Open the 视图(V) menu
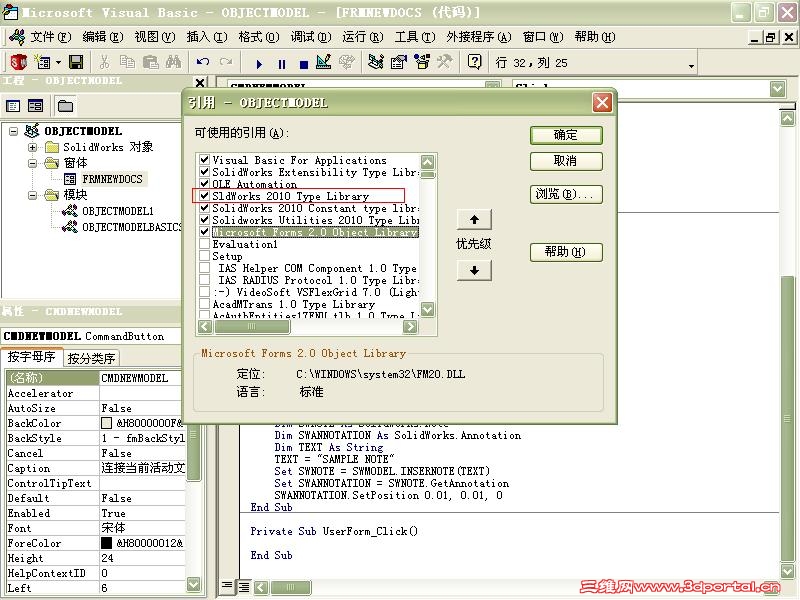The image size is (800, 600). 155,37
